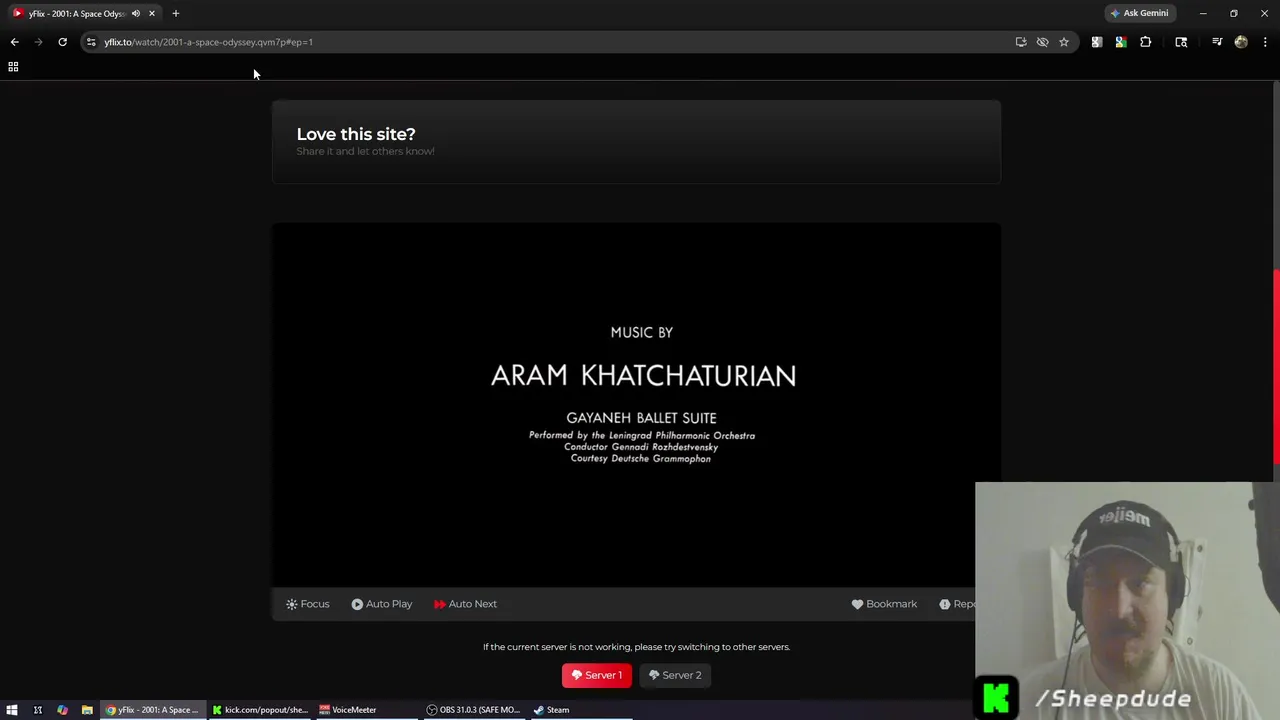
Task: Toggle the Auto Next option
Action: 465,604
